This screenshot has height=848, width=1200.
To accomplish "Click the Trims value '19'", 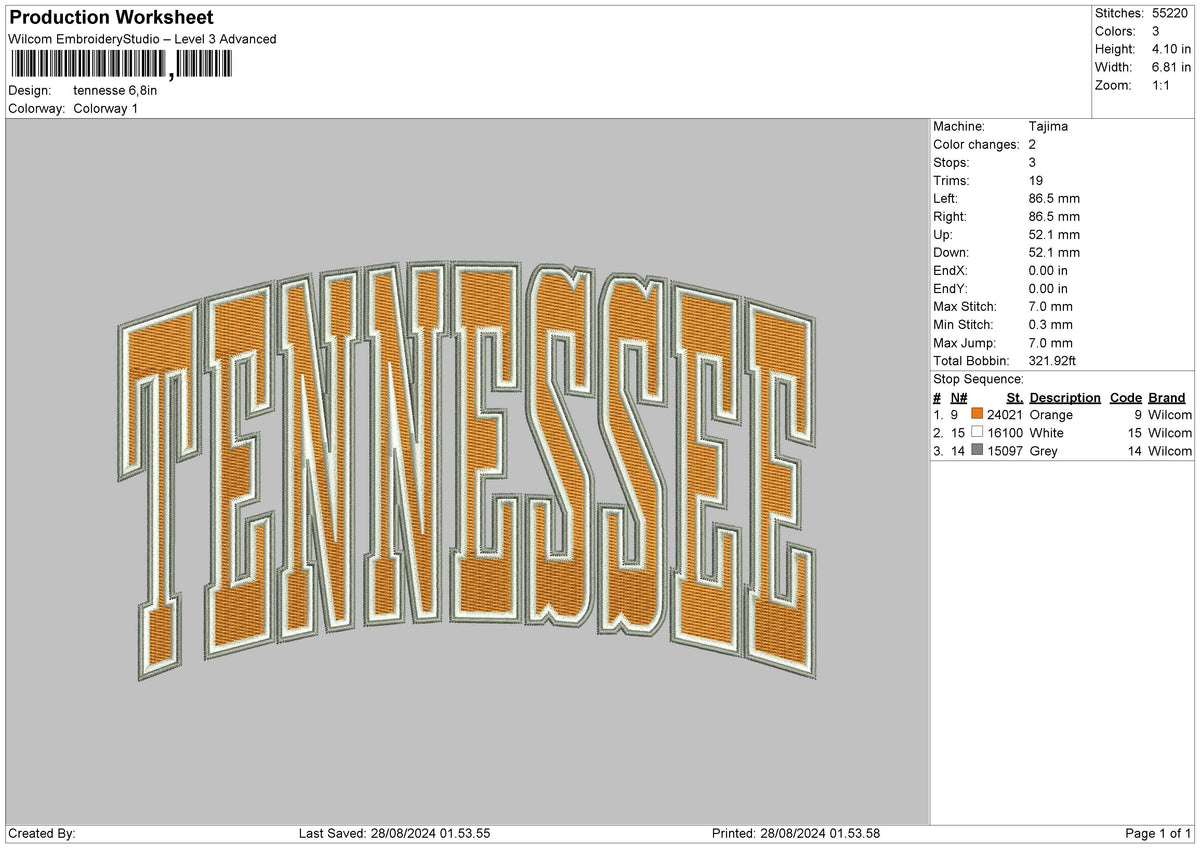I will [x=1036, y=180].
